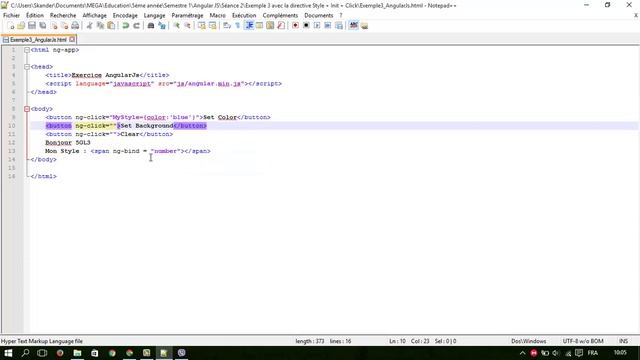The height and width of the screenshot is (360, 640).
Task: Click the Zoom In toolbar icon
Action: point(176,26)
